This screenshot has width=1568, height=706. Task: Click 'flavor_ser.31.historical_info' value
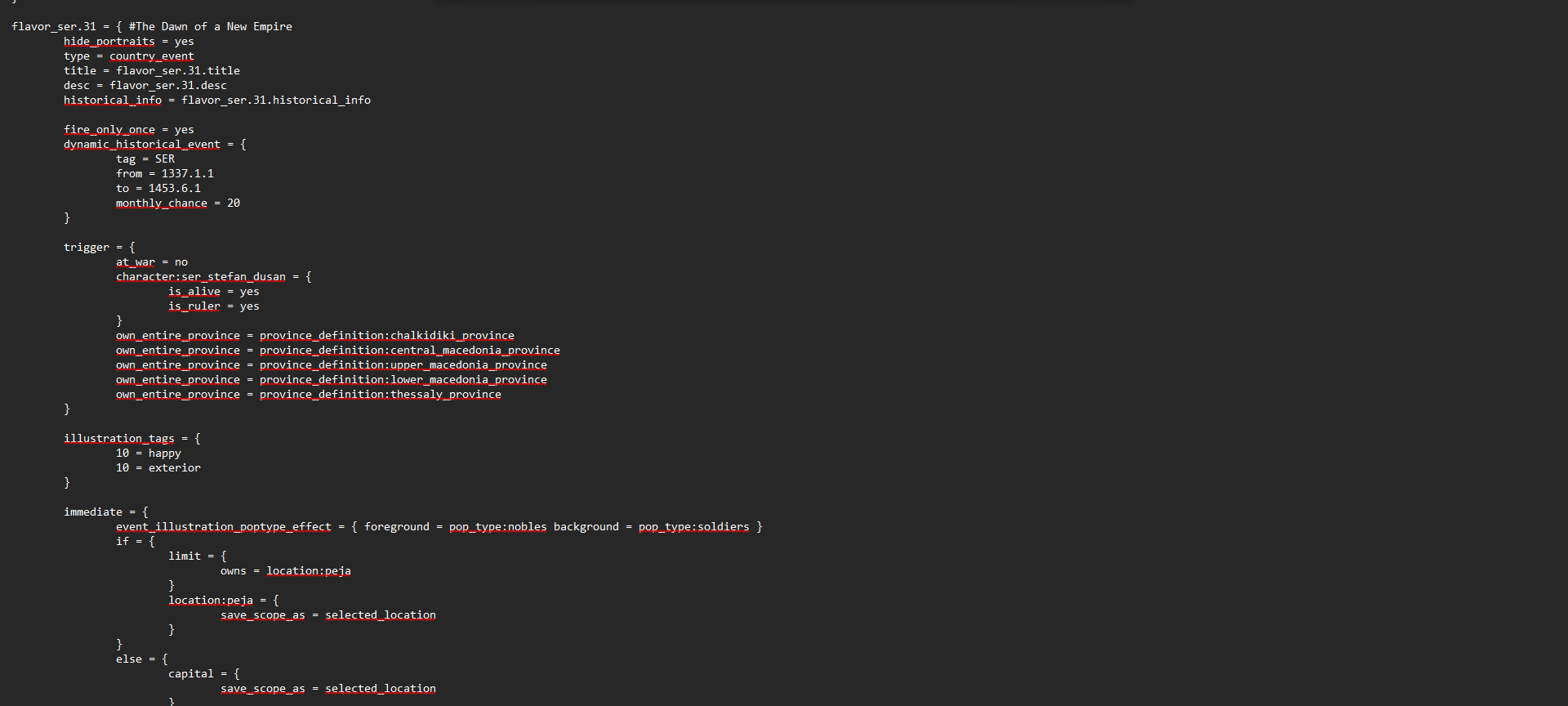276,101
